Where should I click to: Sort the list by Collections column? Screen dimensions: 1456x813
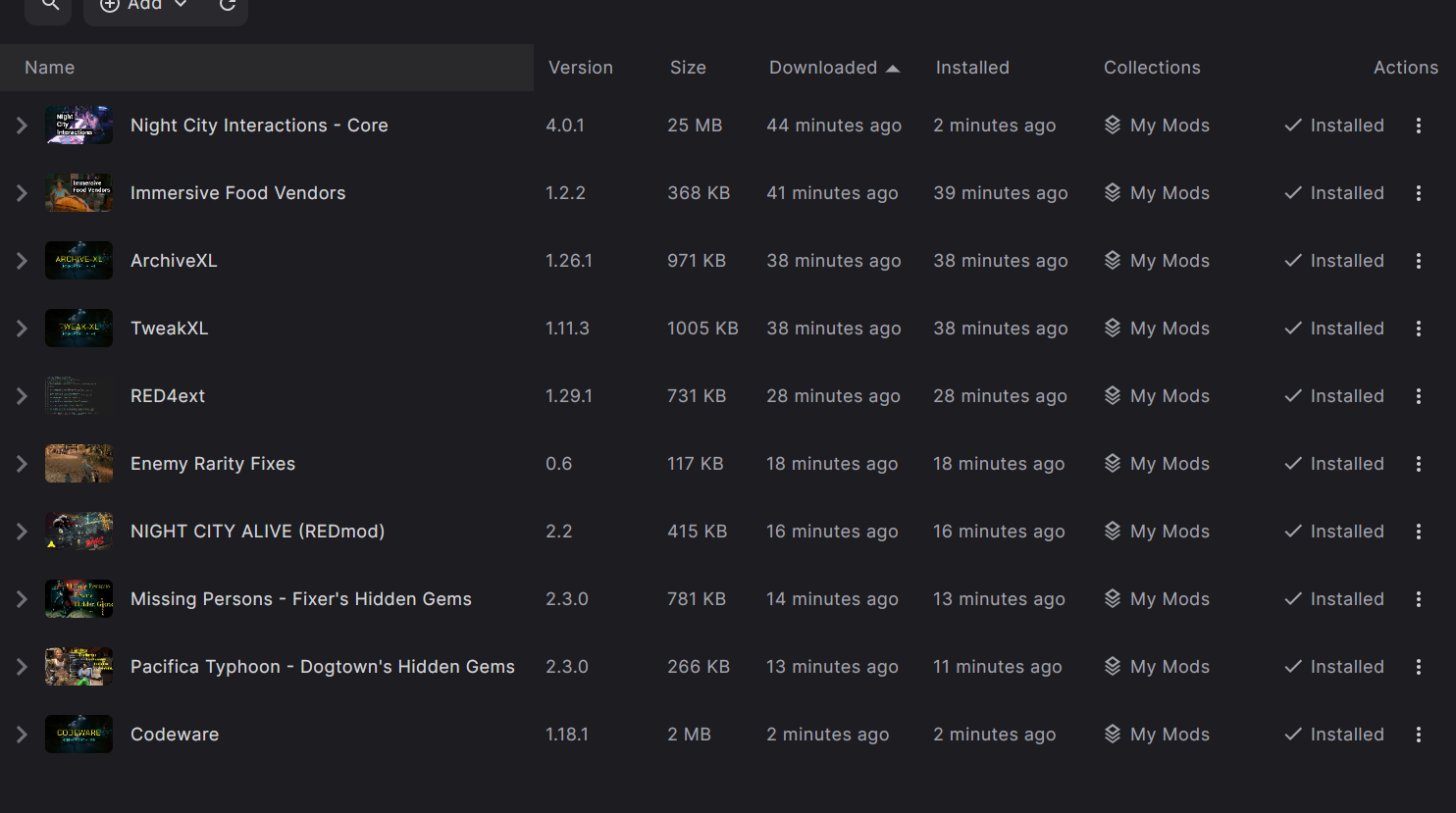coord(1152,68)
